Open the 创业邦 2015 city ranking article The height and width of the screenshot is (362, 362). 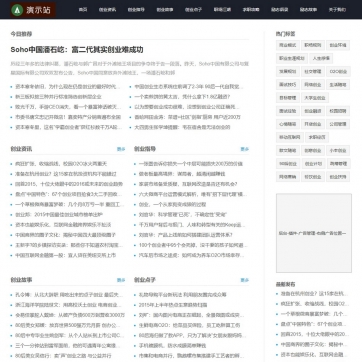point(59,214)
